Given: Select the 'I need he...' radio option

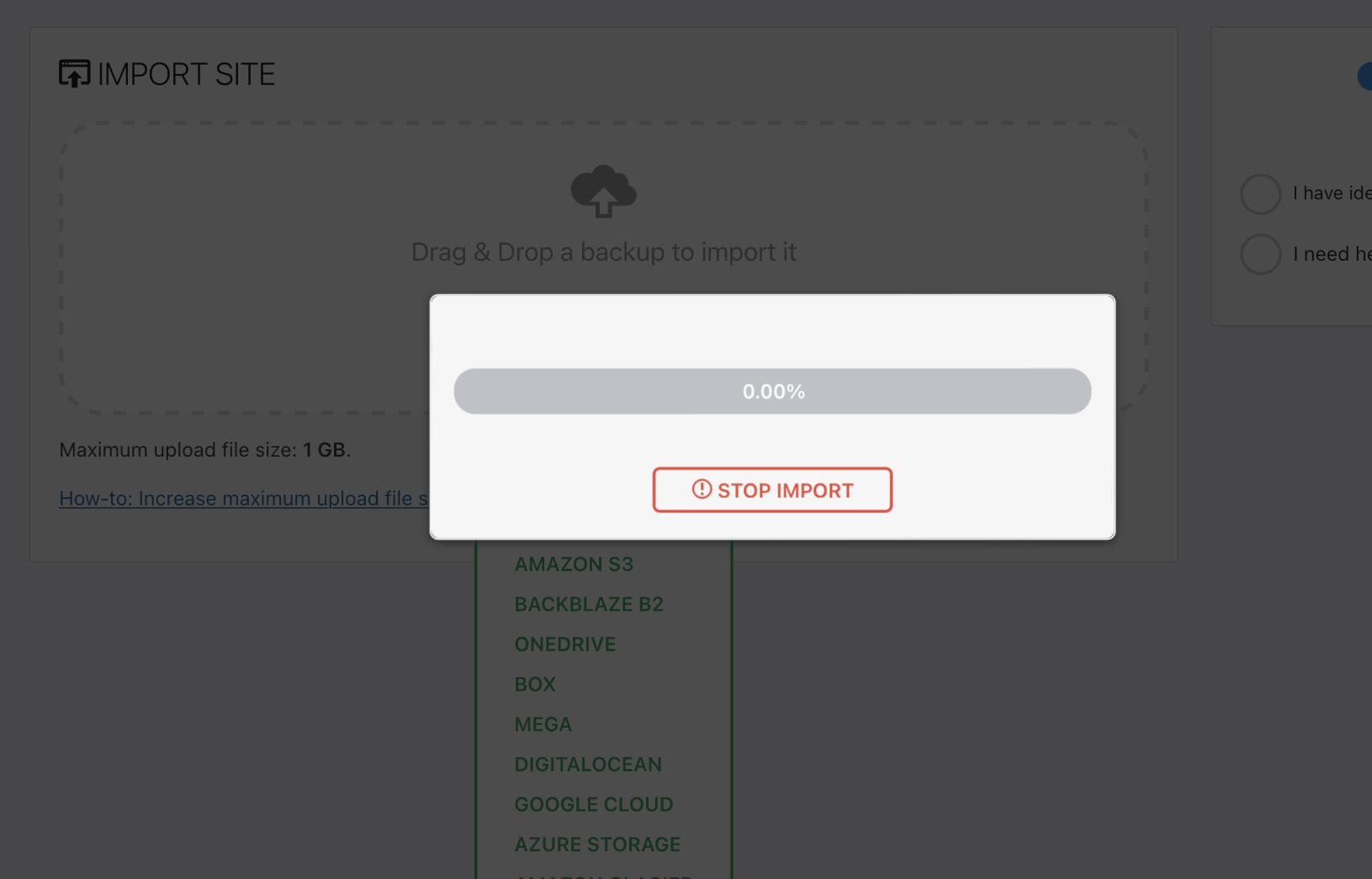Looking at the screenshot, I should click(1260, 254).
